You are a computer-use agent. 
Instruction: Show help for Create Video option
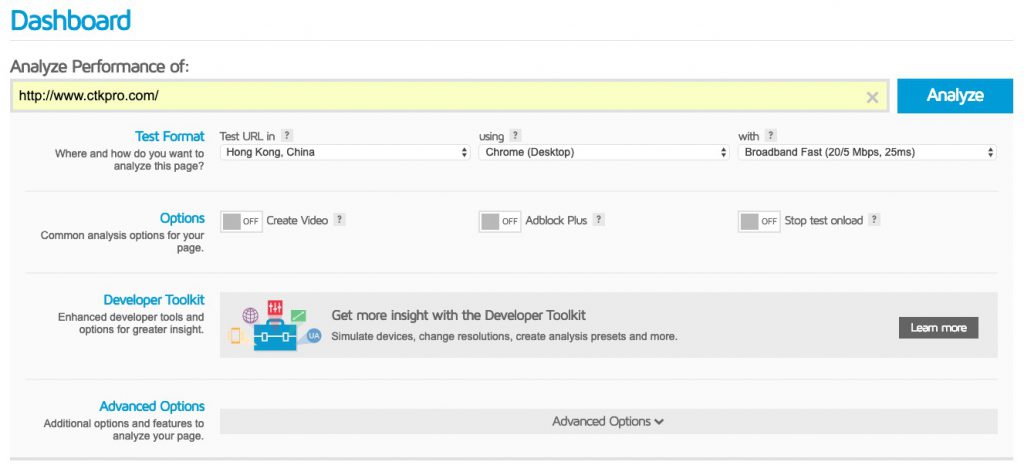339,220
